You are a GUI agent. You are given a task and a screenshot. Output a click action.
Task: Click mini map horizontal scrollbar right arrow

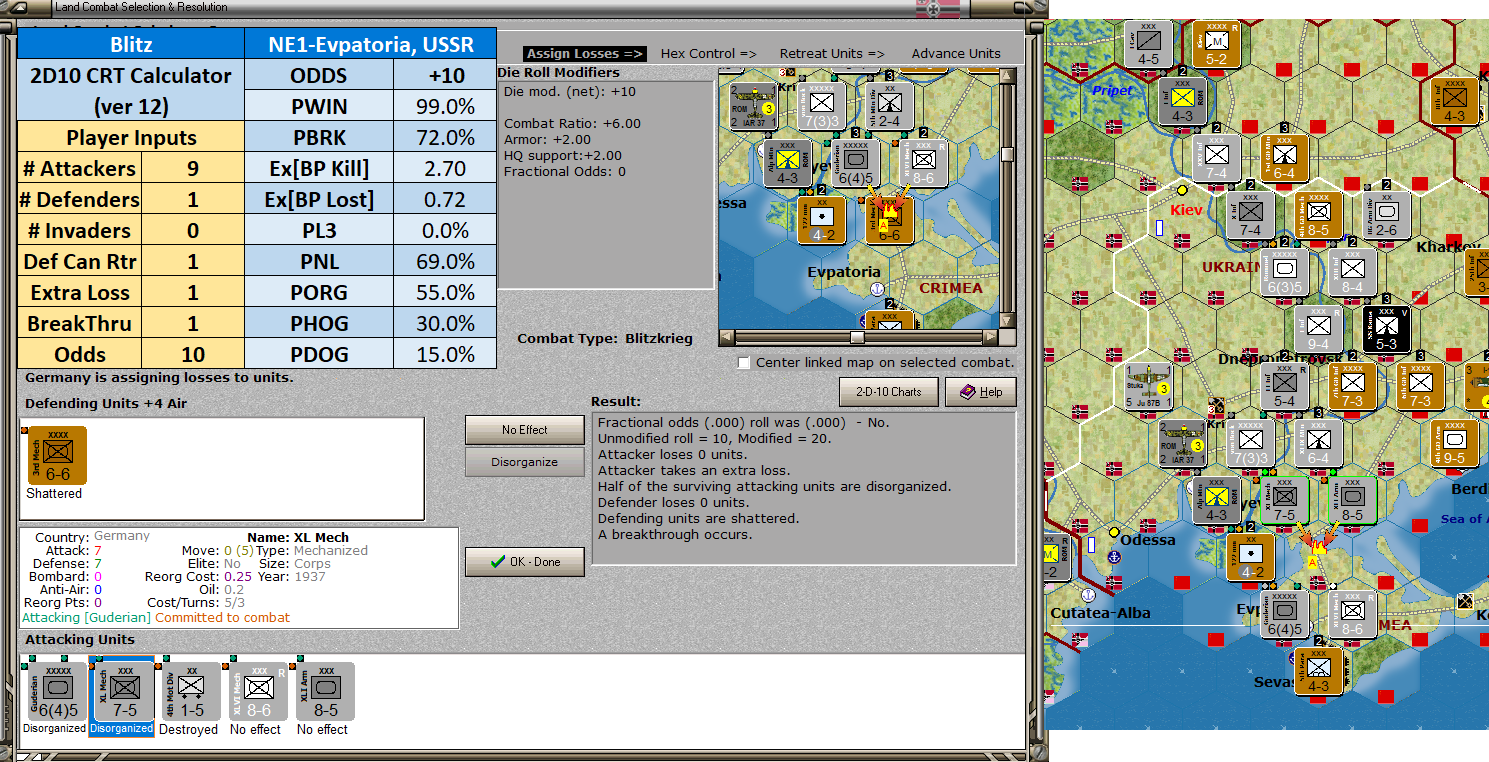990,337
